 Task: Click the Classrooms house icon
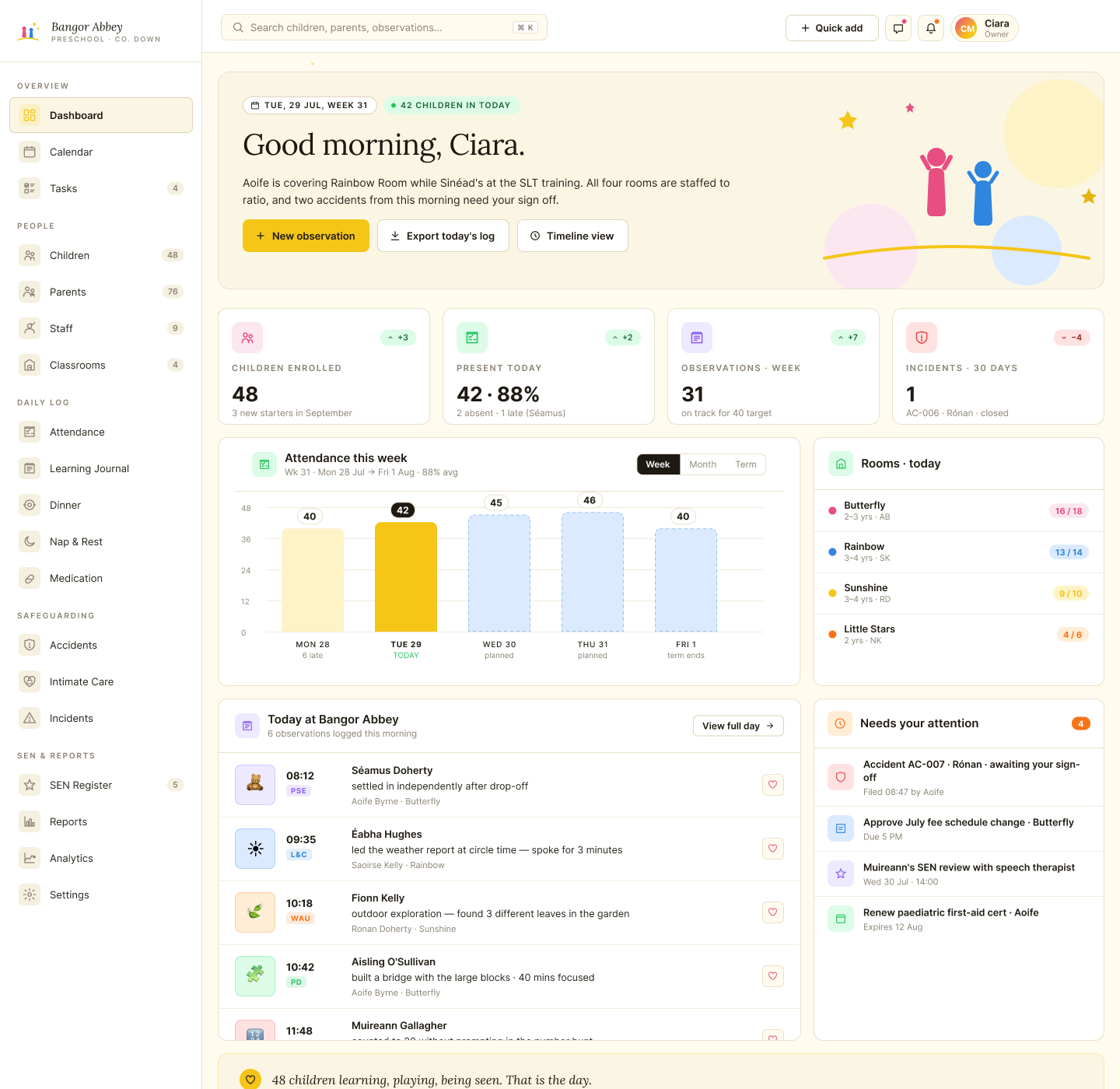(30, 365)
